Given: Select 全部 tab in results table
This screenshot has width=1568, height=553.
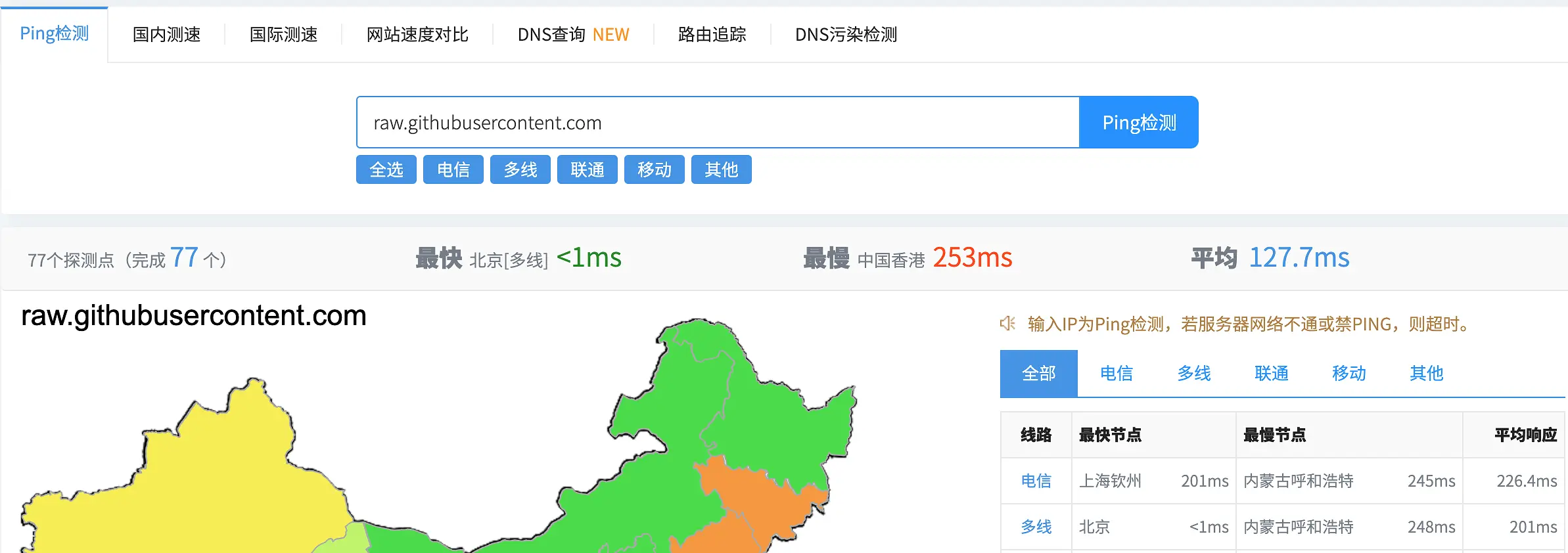Looking at the screenshot, I should (1038, 374).
